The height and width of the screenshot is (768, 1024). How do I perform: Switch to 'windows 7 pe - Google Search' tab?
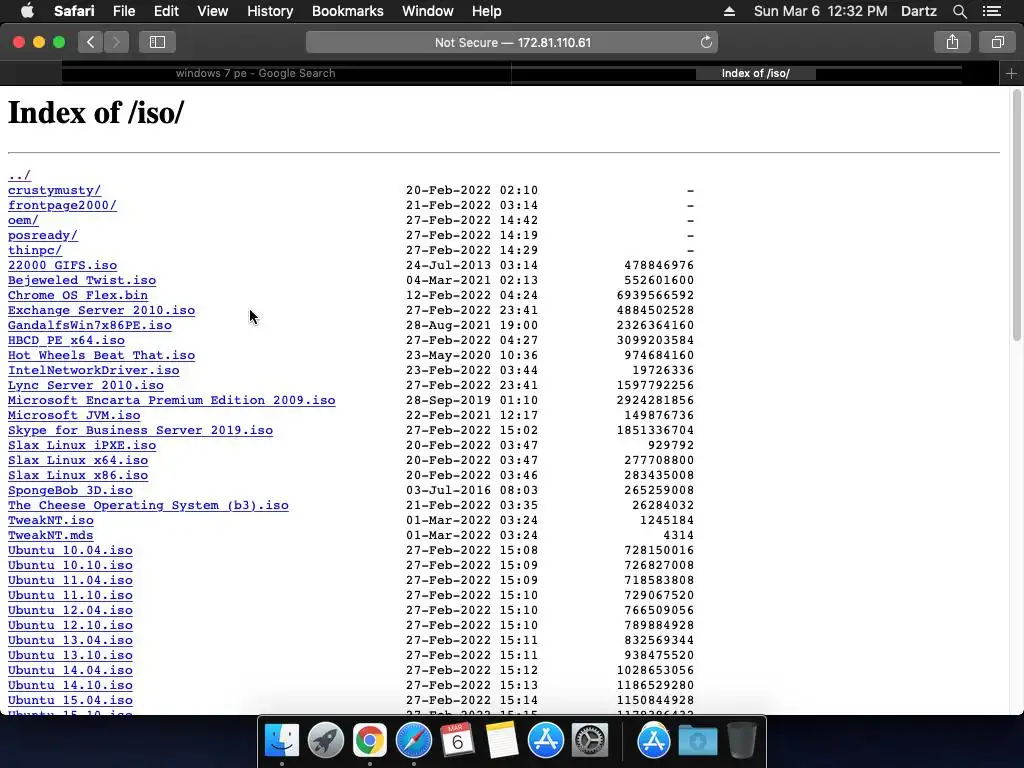click(x=286, y=73)
